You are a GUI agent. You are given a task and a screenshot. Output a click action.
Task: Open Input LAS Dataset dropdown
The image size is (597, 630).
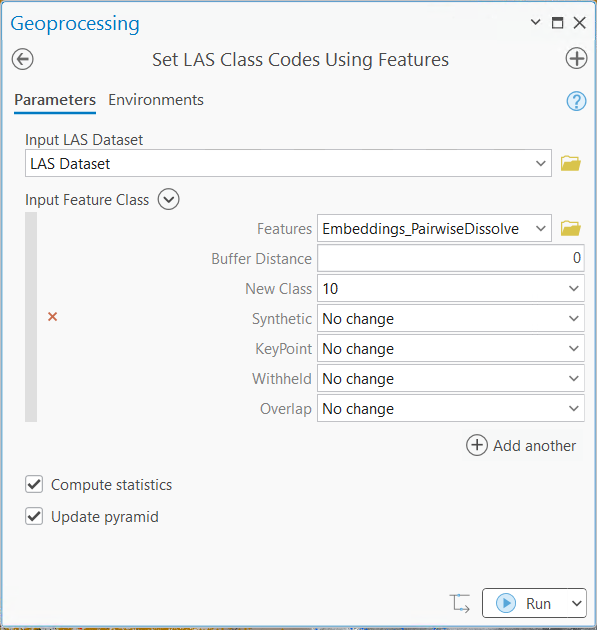(x=540, y=164)
